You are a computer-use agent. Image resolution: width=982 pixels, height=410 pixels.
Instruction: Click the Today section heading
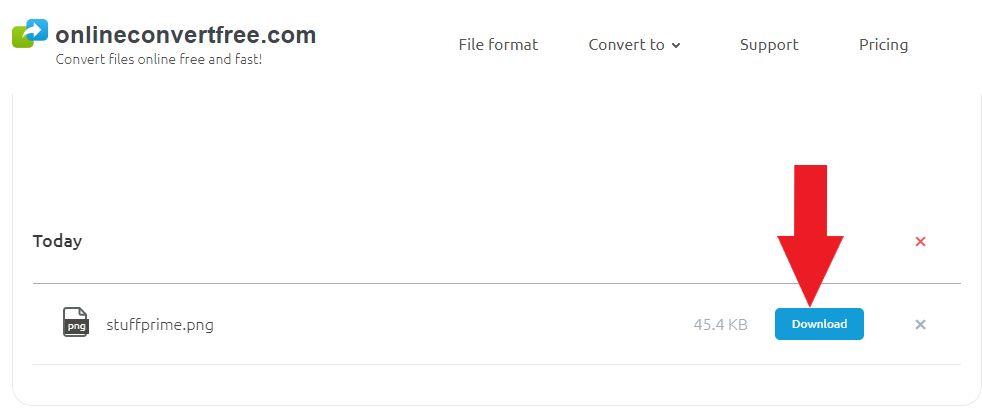click(57, 241)
